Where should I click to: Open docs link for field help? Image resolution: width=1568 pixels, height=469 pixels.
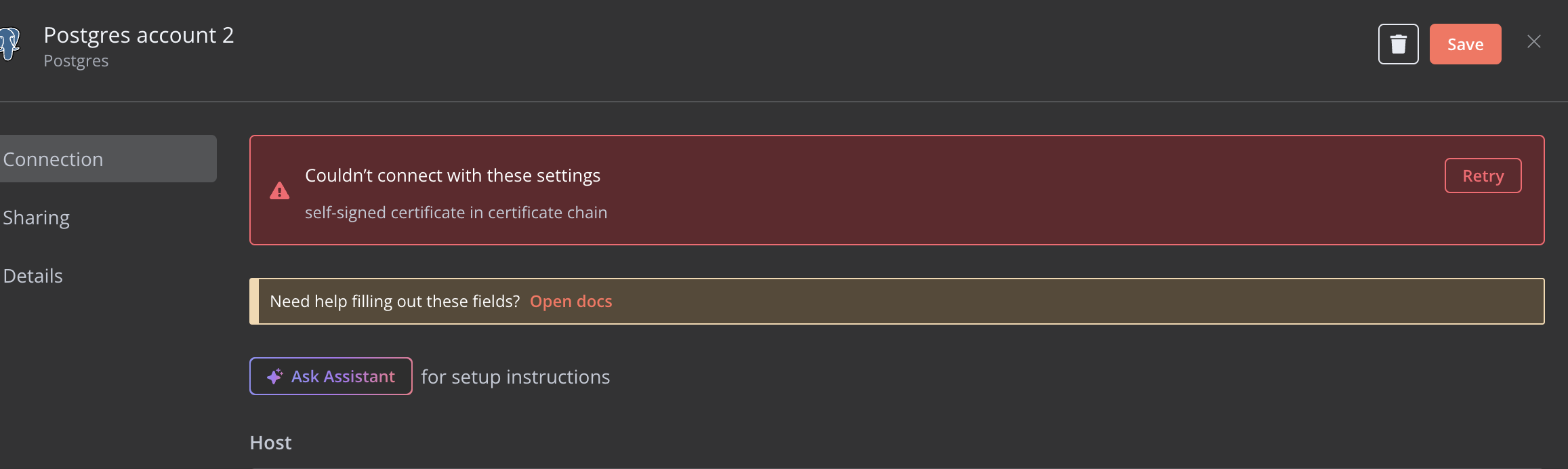tap(571, 301)
